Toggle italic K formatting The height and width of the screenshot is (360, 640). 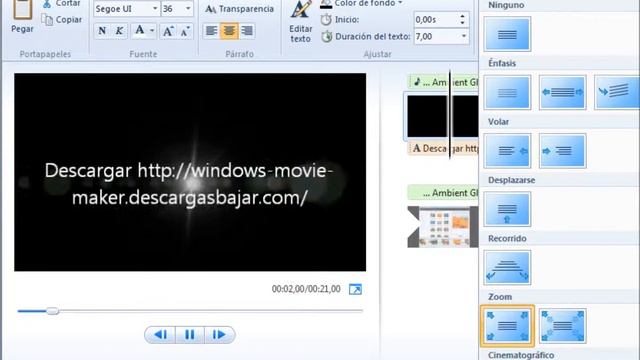(119, 31)
